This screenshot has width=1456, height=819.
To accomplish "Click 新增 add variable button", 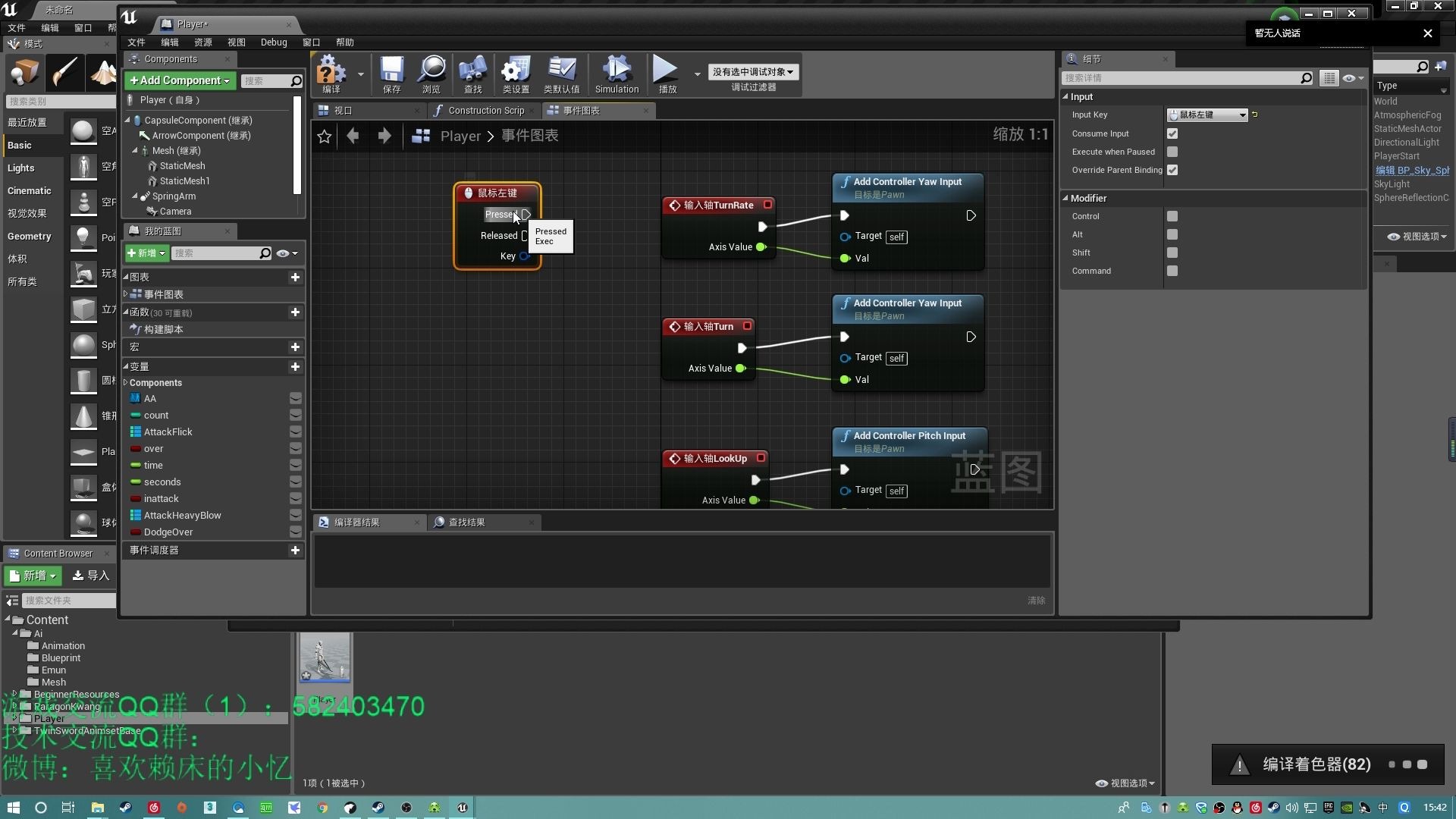I will click(x=295, y=365).
